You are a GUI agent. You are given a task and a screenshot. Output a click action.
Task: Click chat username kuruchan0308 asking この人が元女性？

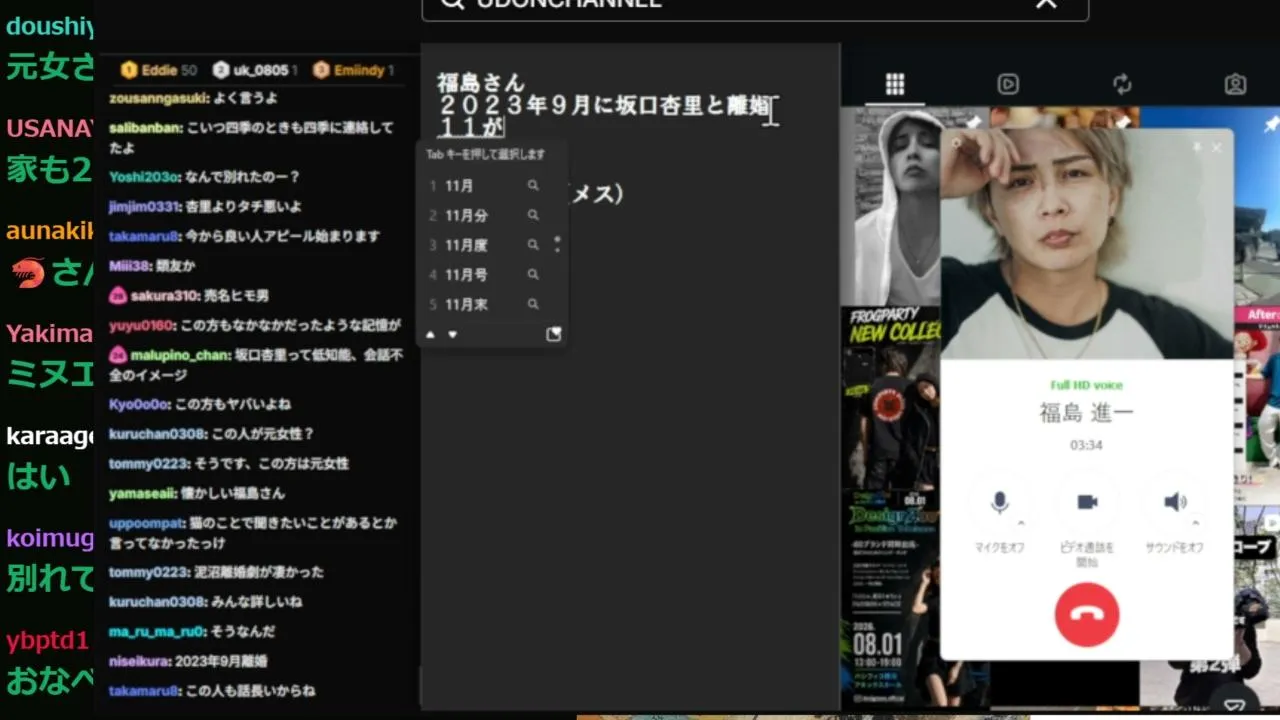point(157,434)
